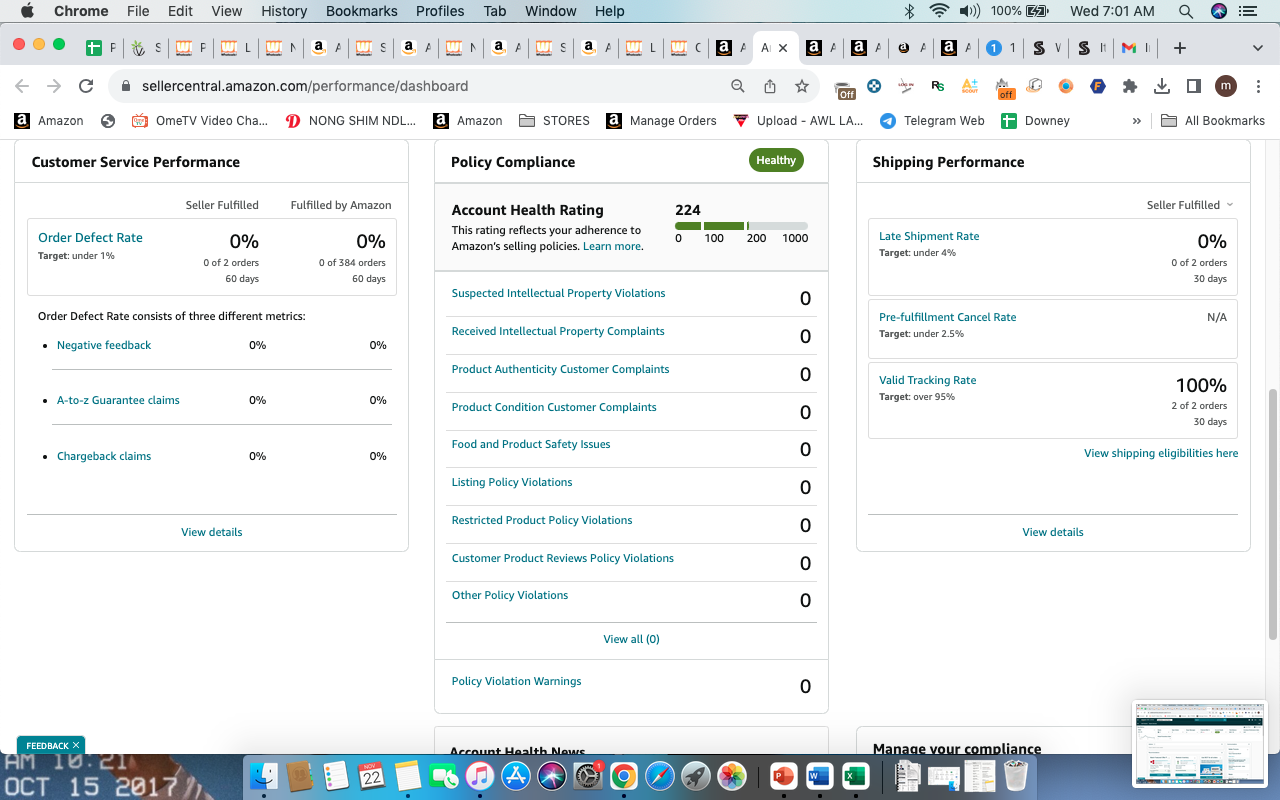
Task: Click the share page icon in address bar
Action: (x=770, y=86)
